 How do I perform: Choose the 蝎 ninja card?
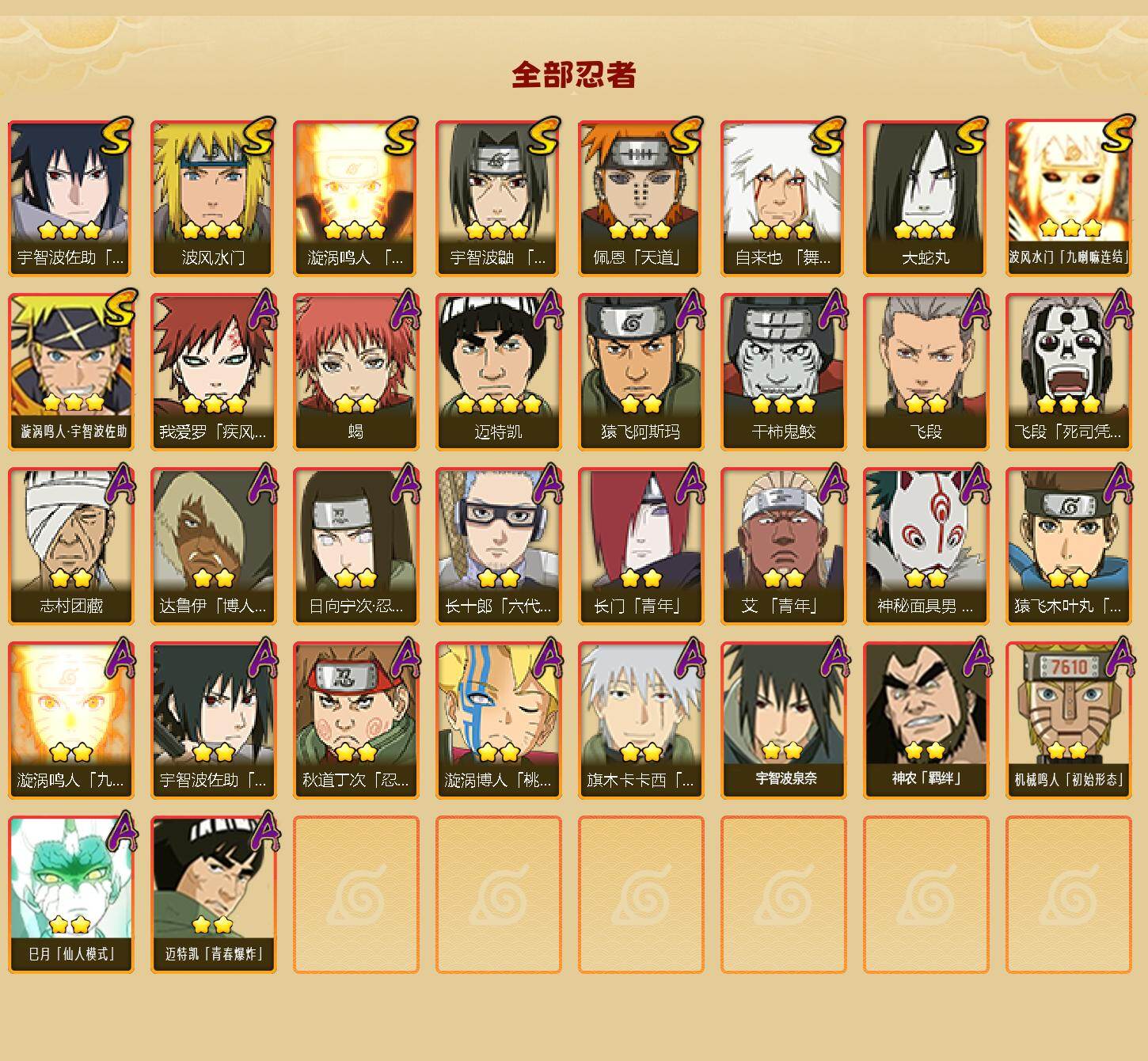(355, 372)
